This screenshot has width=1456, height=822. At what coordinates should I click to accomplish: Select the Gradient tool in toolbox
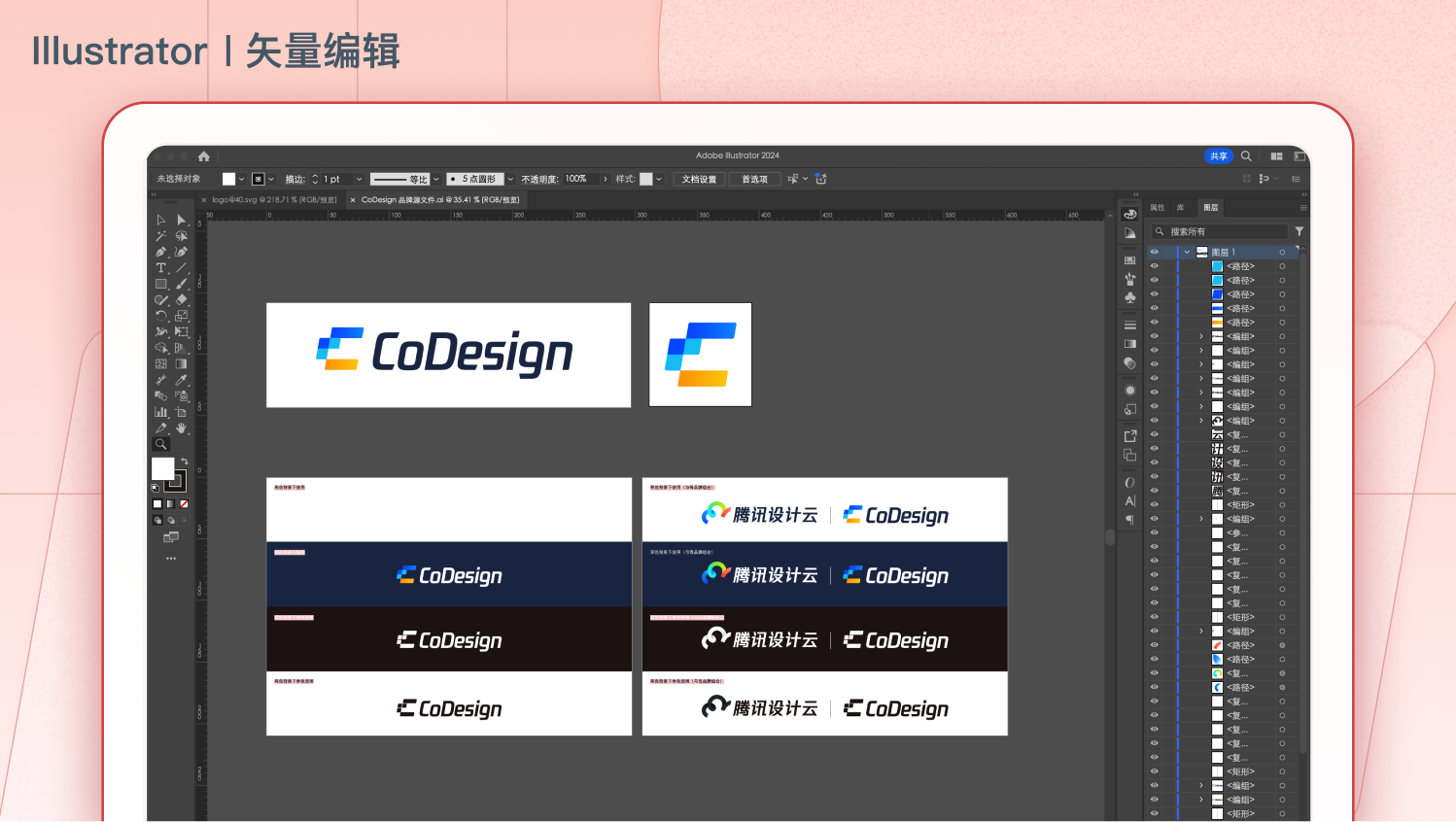181,363
